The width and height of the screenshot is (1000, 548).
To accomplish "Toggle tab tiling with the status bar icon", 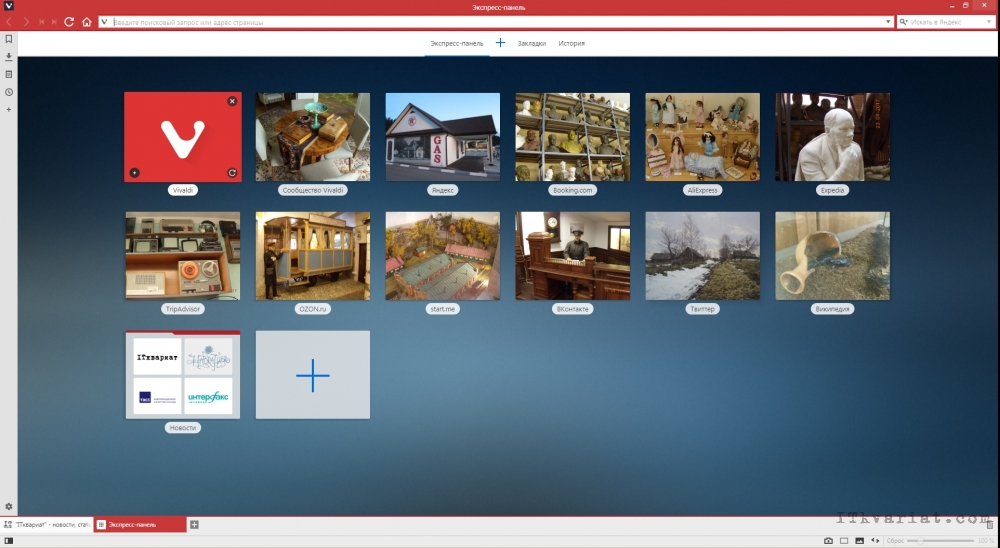I will [844, 541].
